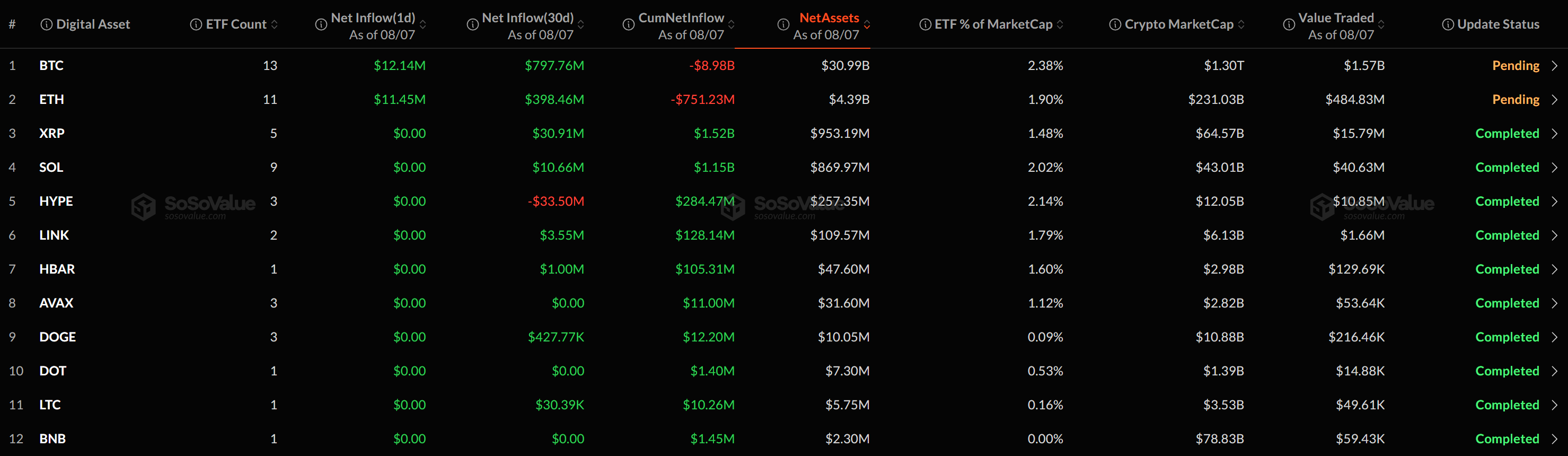Screen dimensions: 1568x456
Task: Open DOGE row chevron arrow
Action: pyautogui.click(x=1554, y=337)
